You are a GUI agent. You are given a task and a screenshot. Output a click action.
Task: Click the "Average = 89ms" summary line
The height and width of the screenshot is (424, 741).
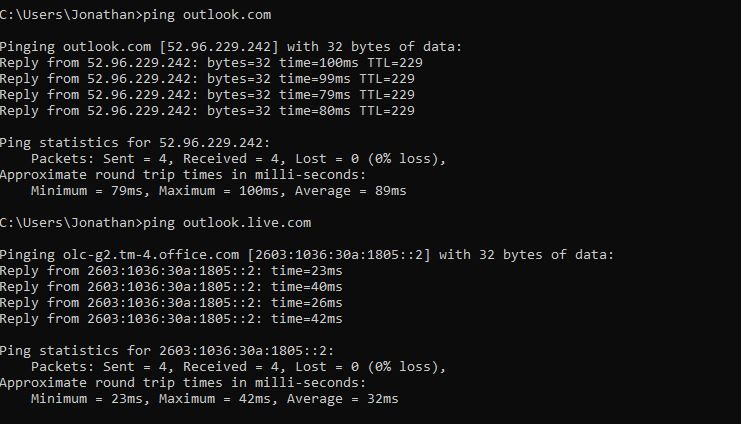tap(218, 191)
